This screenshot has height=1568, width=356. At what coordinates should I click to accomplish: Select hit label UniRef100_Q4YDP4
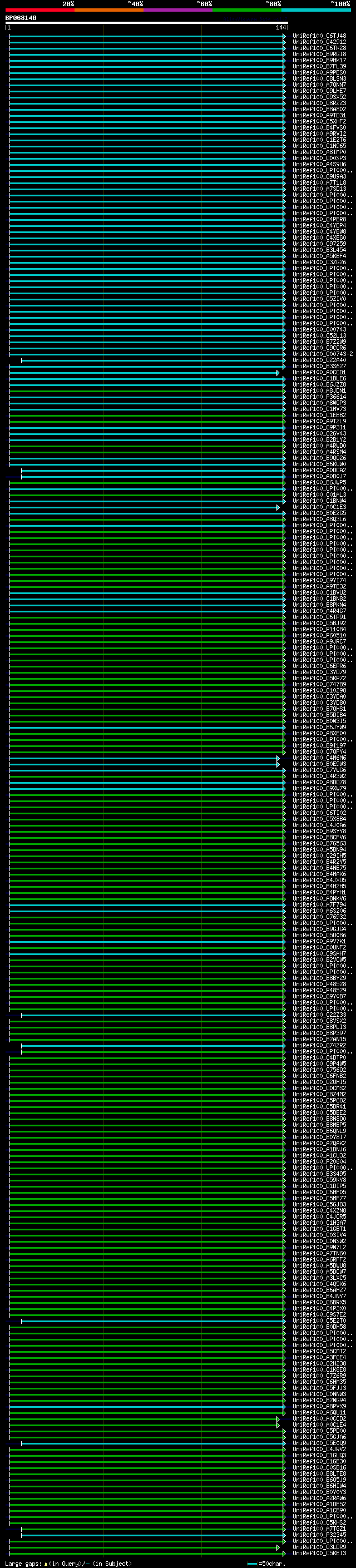pyautogui.click(x=319, y=225)
